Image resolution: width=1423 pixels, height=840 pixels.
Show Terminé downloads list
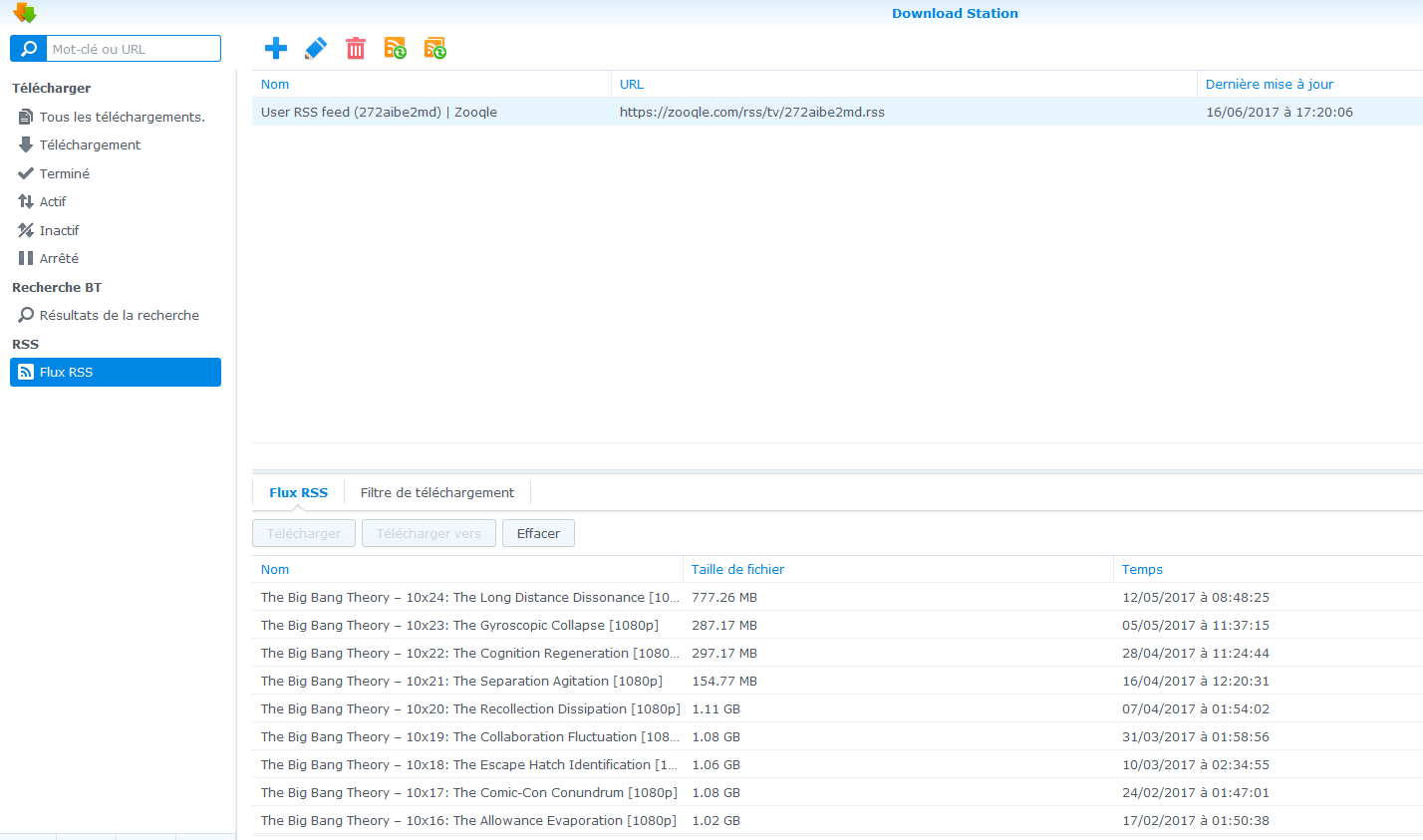[x=64, y=173]
